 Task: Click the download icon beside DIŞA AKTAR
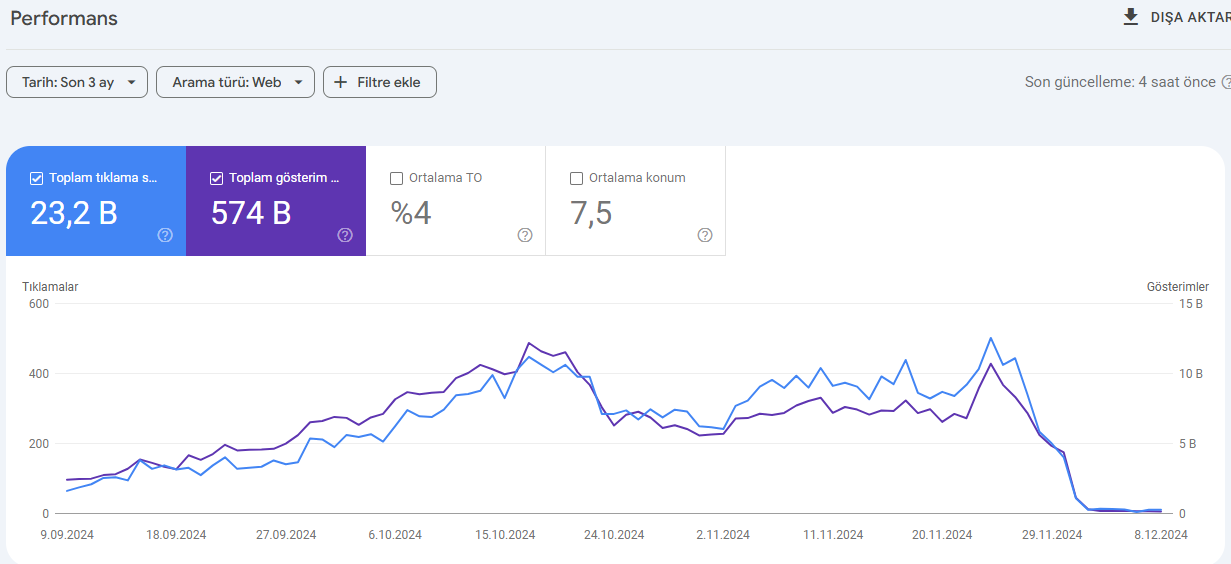coord(1131,17)
